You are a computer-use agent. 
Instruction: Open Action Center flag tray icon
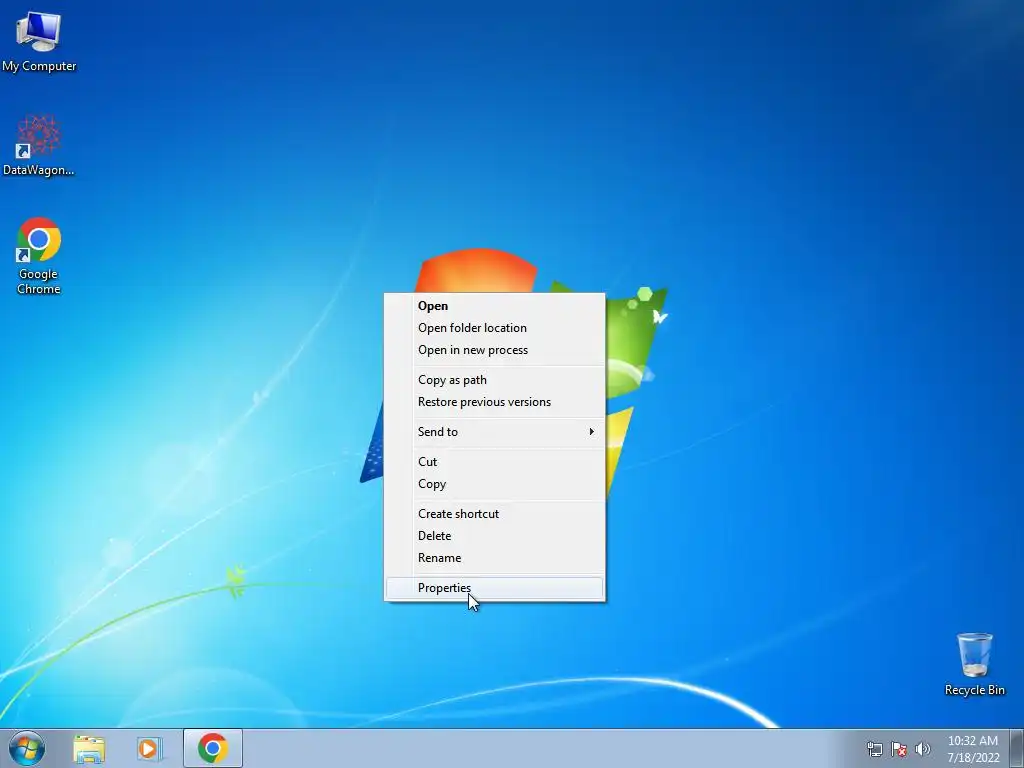899,749
